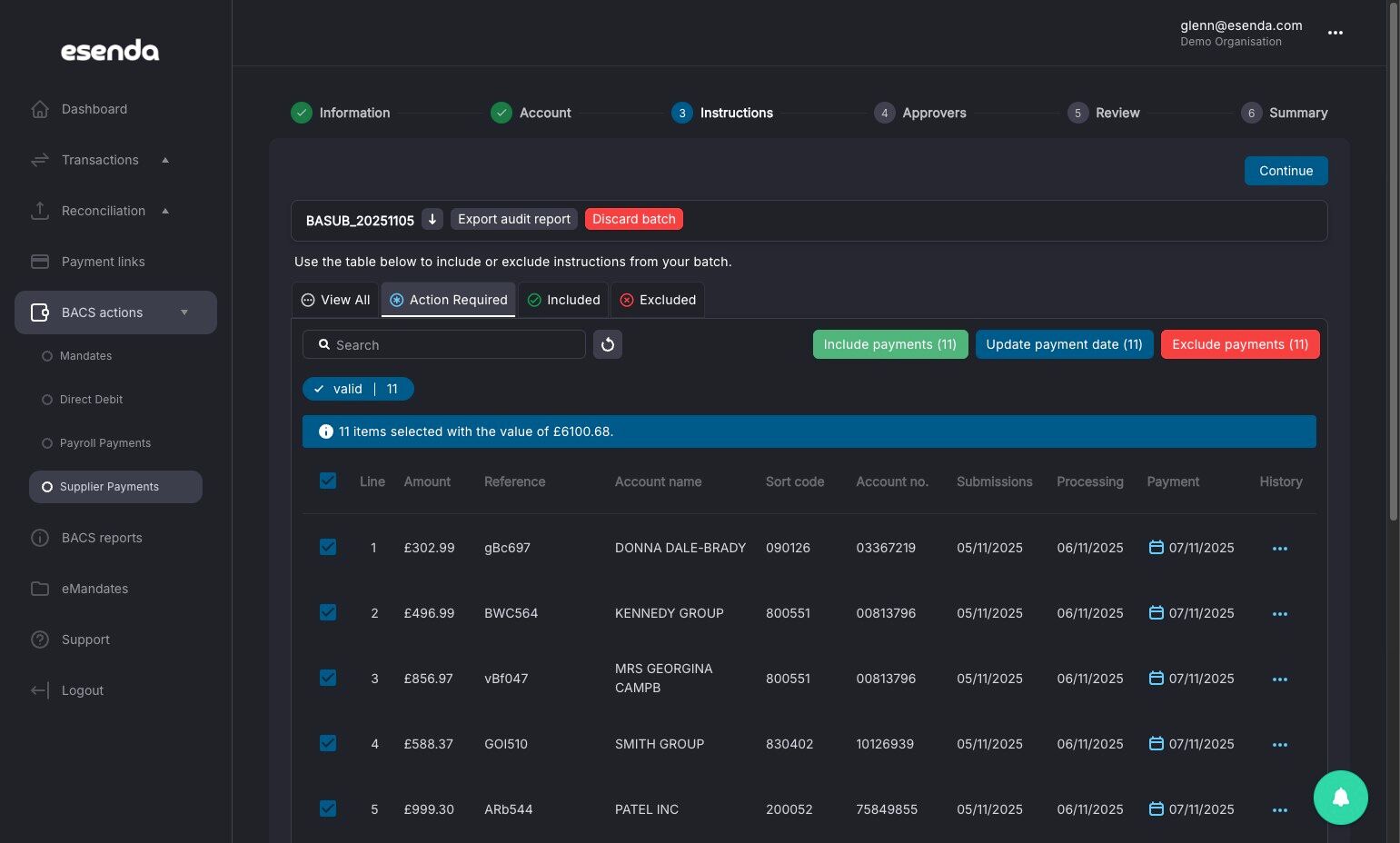Viewport: 1400px width, 843px height.
Task: Toggle the valid filter chip
Action: click(358, 389)
